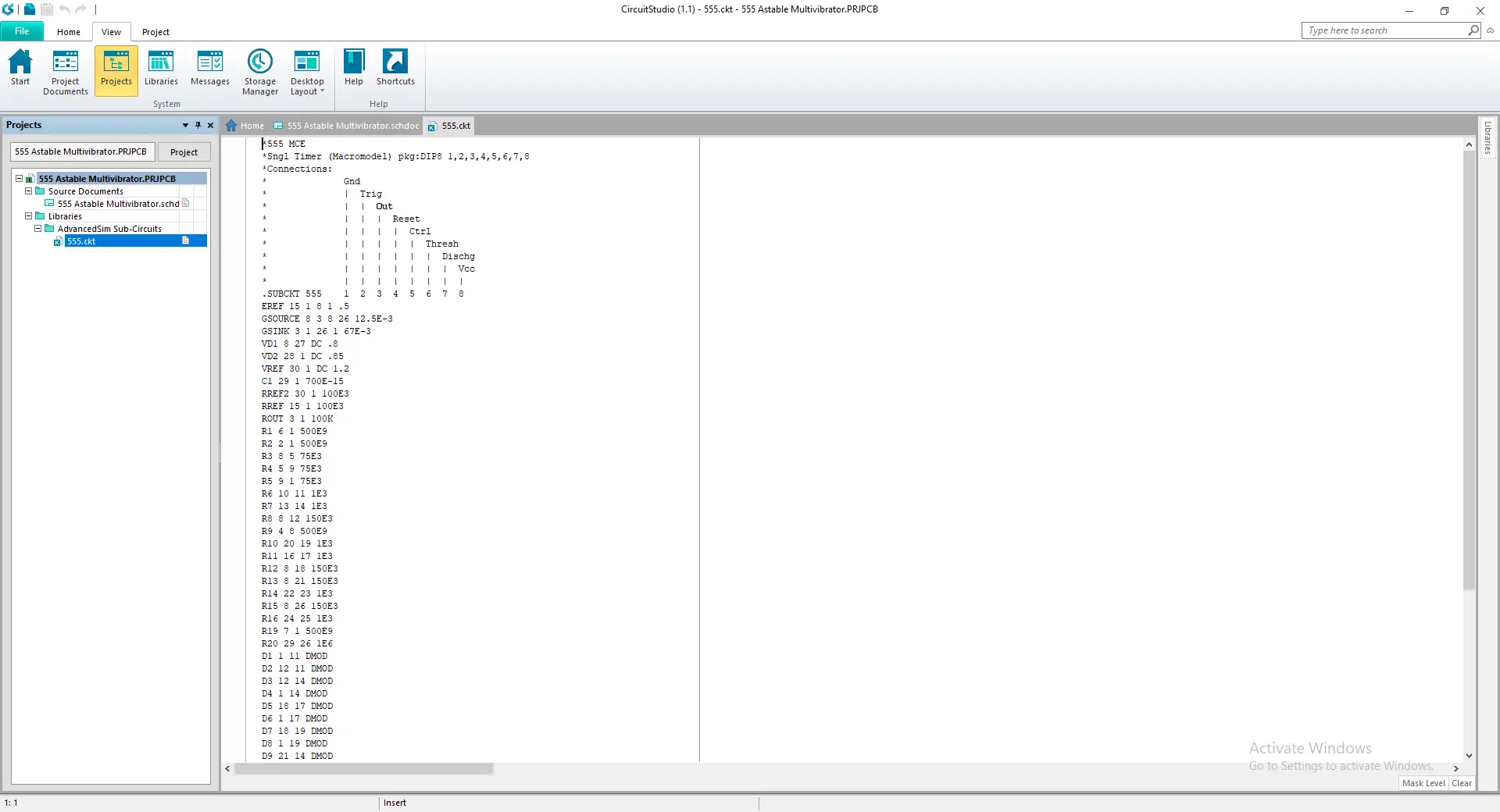Select the AdvancedSim Sub-Circuits tree row
This screenshot has height=812, width=1500.
pos(109,229)
